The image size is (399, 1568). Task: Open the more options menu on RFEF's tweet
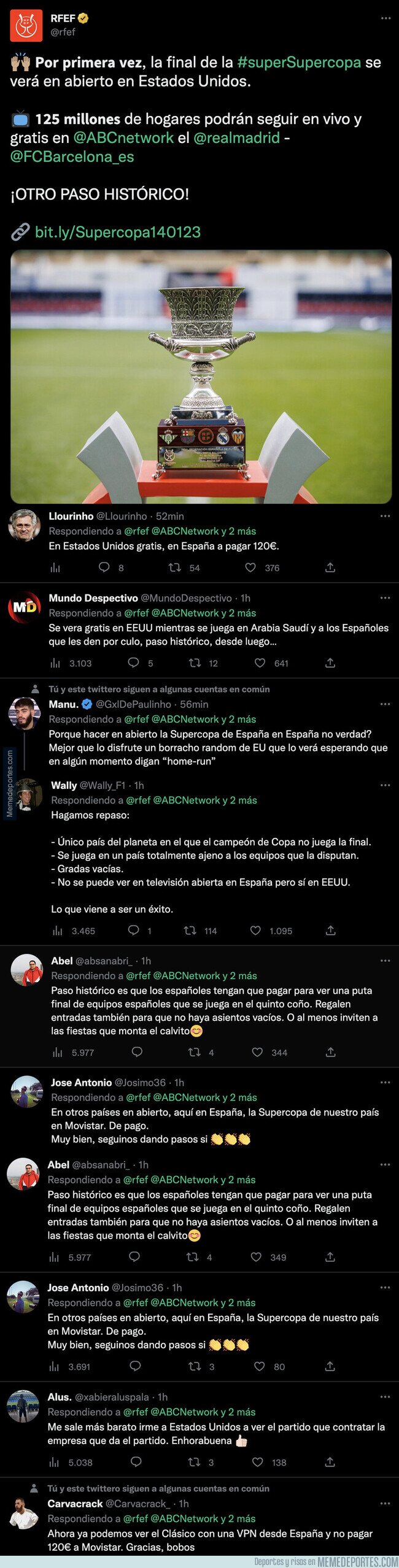[386, 17]
